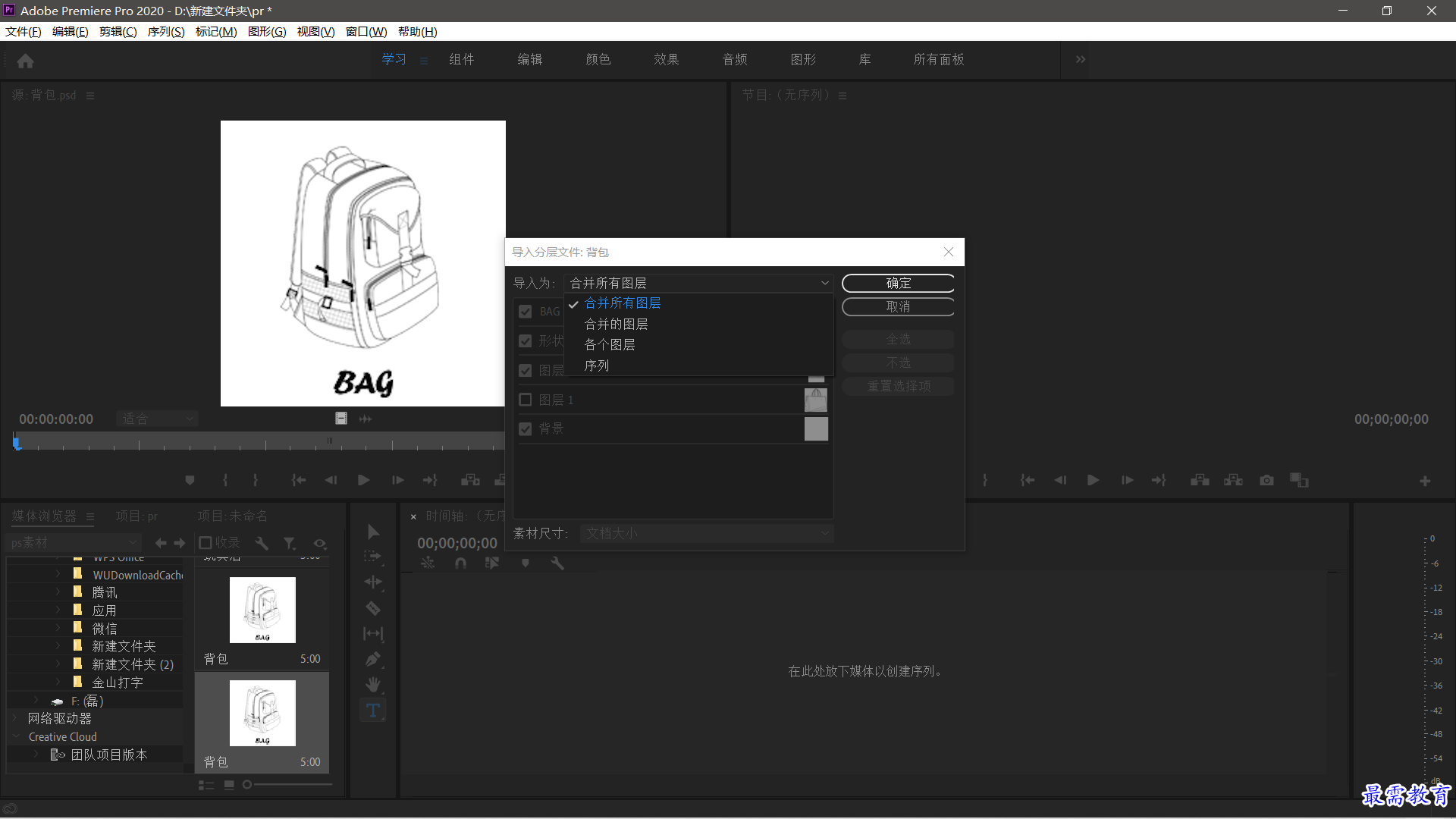Collapse the Creative Cloud node

[15, 736]
